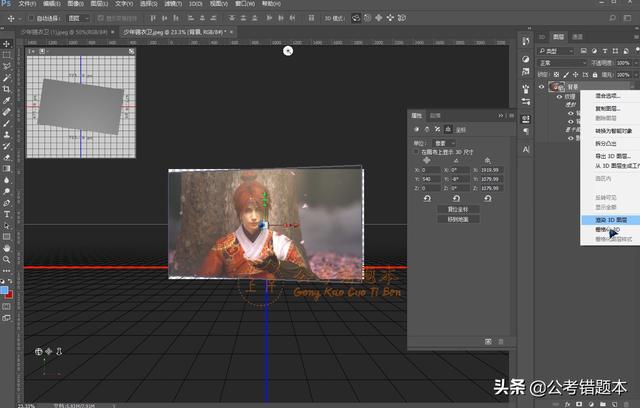The image size is (640, 408).
Task: Enable 在画布上显示 3D 尺寸 checkbox
Action: 416,152
